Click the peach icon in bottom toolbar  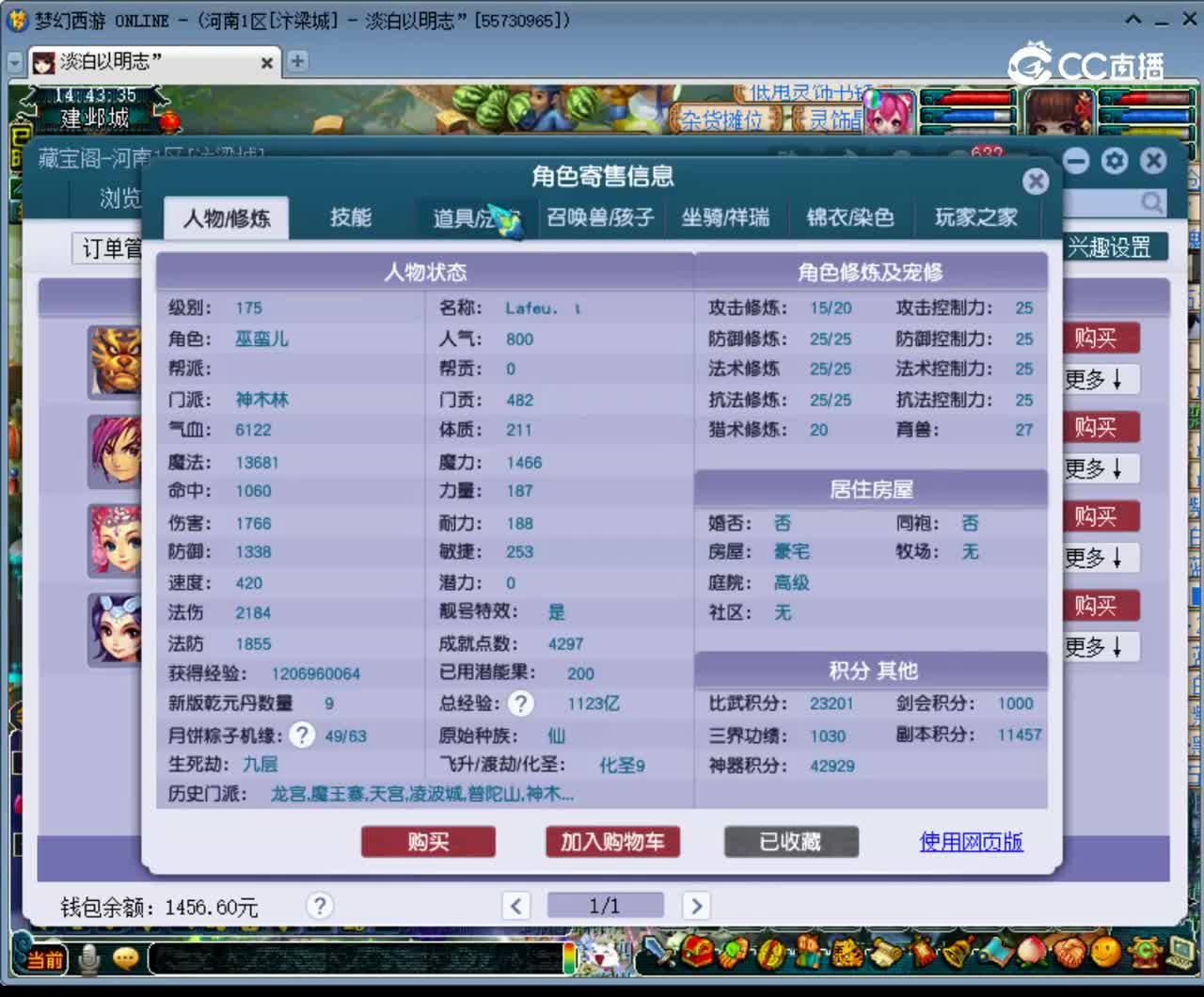[x=1032, y=952]
